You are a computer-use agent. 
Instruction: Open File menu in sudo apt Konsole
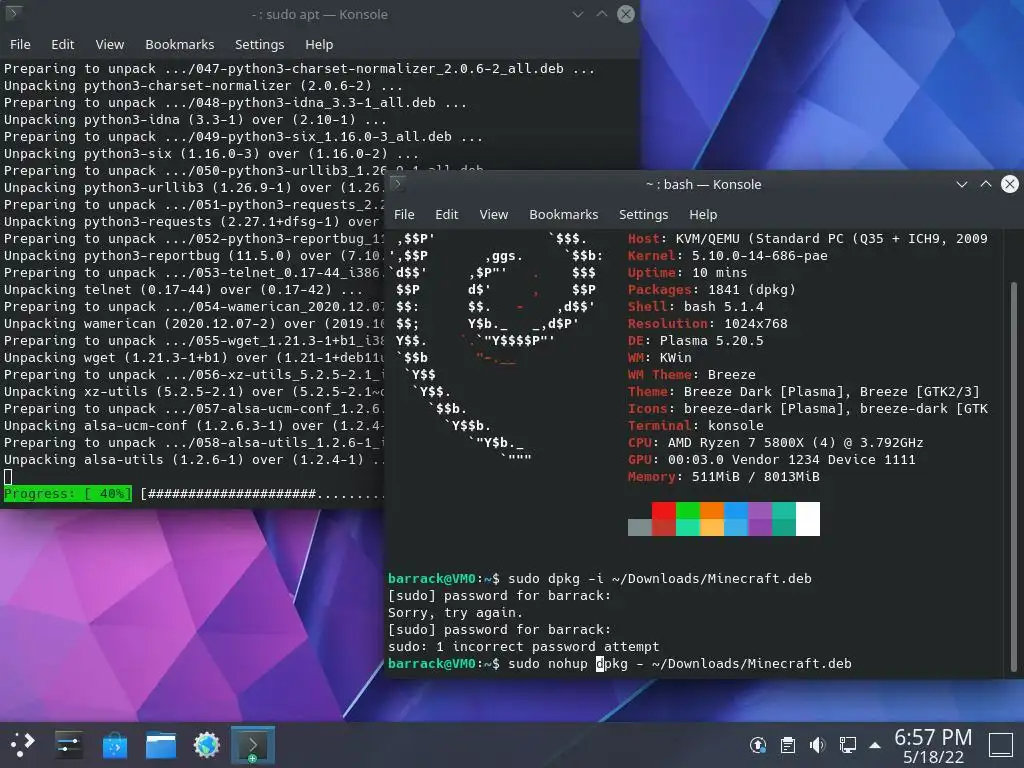[20, 44]
